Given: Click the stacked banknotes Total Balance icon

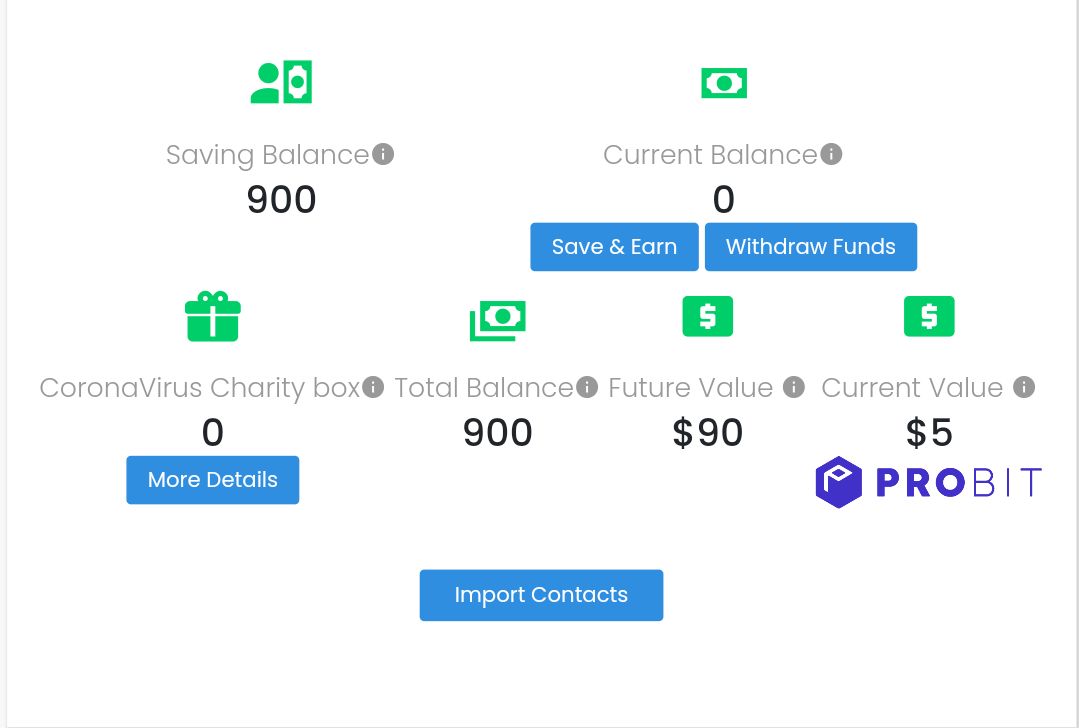Looking at the screenshot, I should point(498,321).
